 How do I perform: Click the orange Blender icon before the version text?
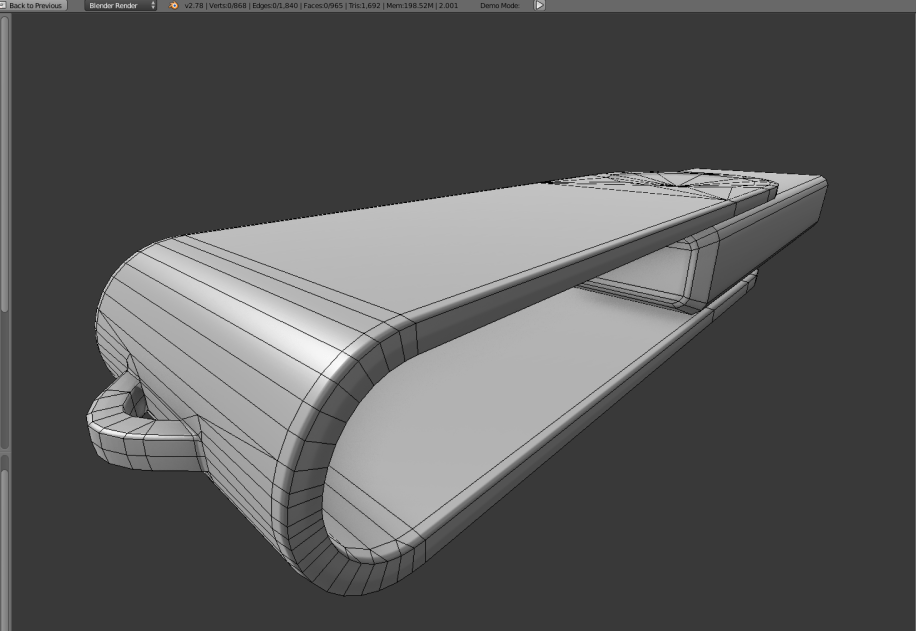[x=171, y=5]
